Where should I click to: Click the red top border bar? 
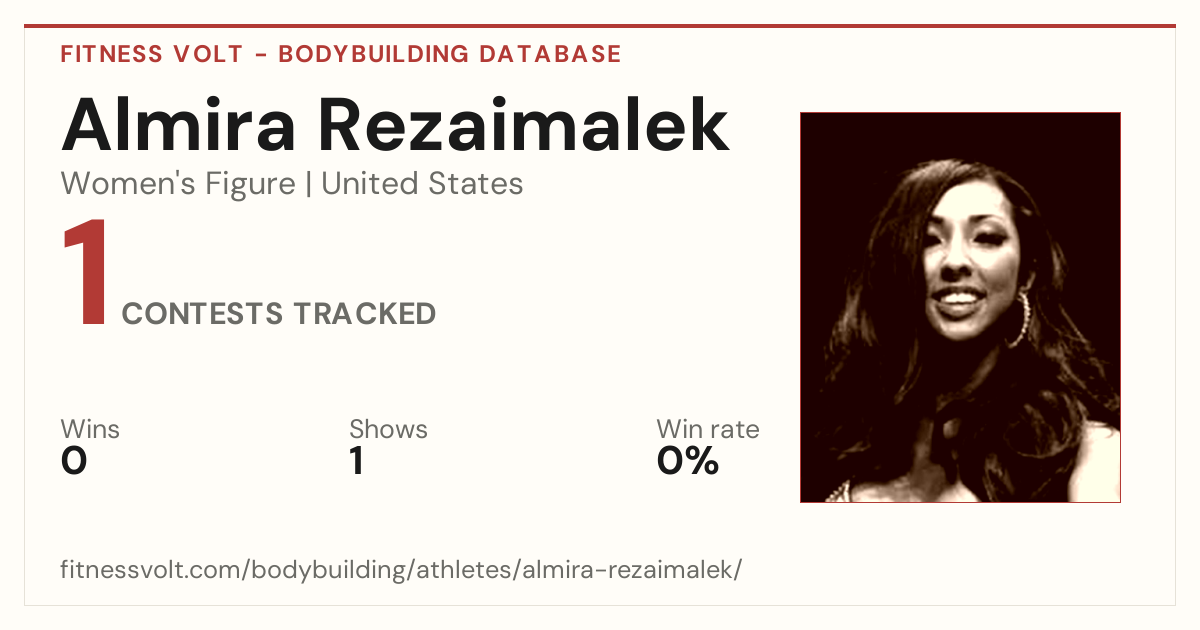tap(600, 26)
